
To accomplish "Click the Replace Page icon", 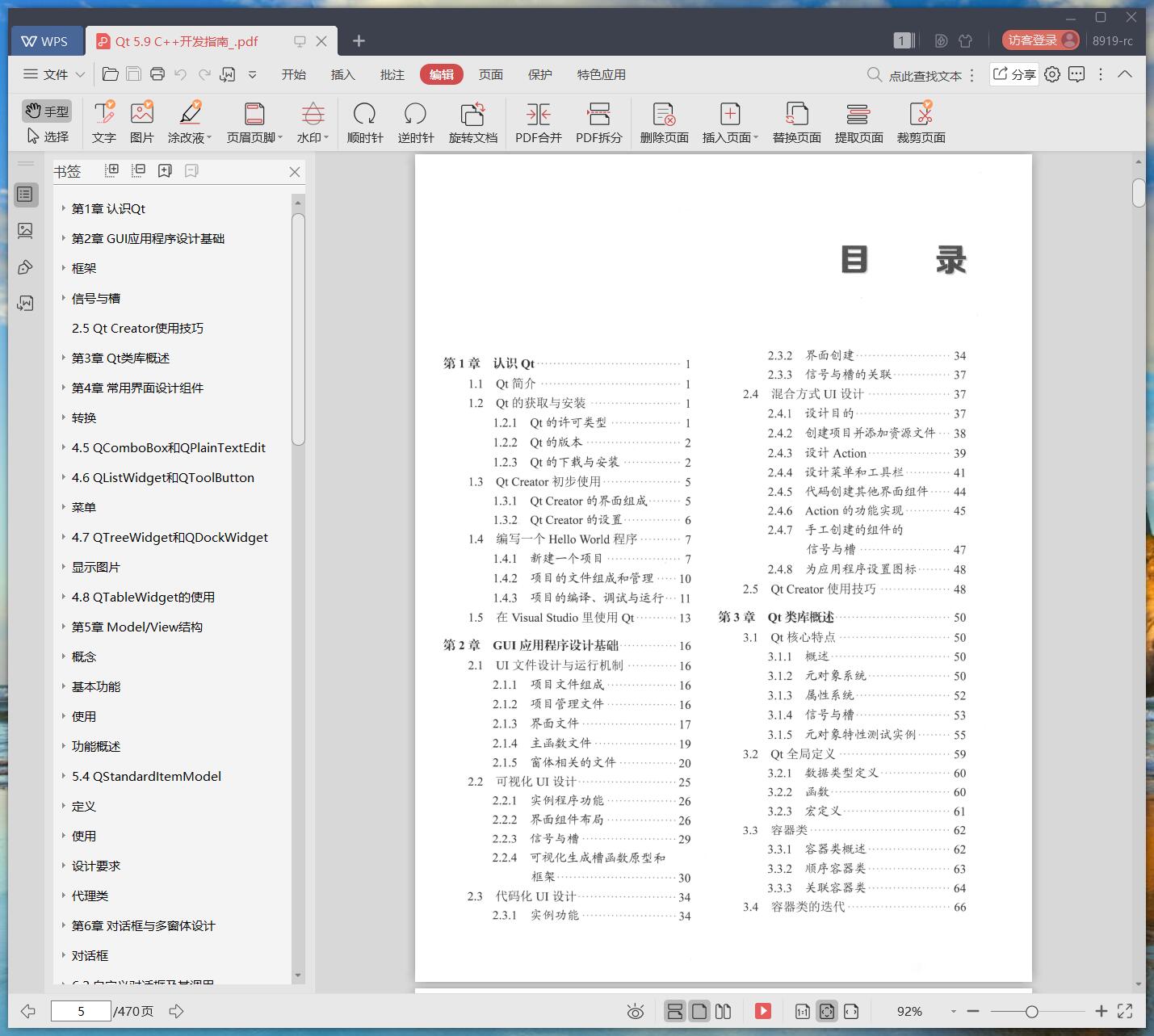I will (797, 114).
